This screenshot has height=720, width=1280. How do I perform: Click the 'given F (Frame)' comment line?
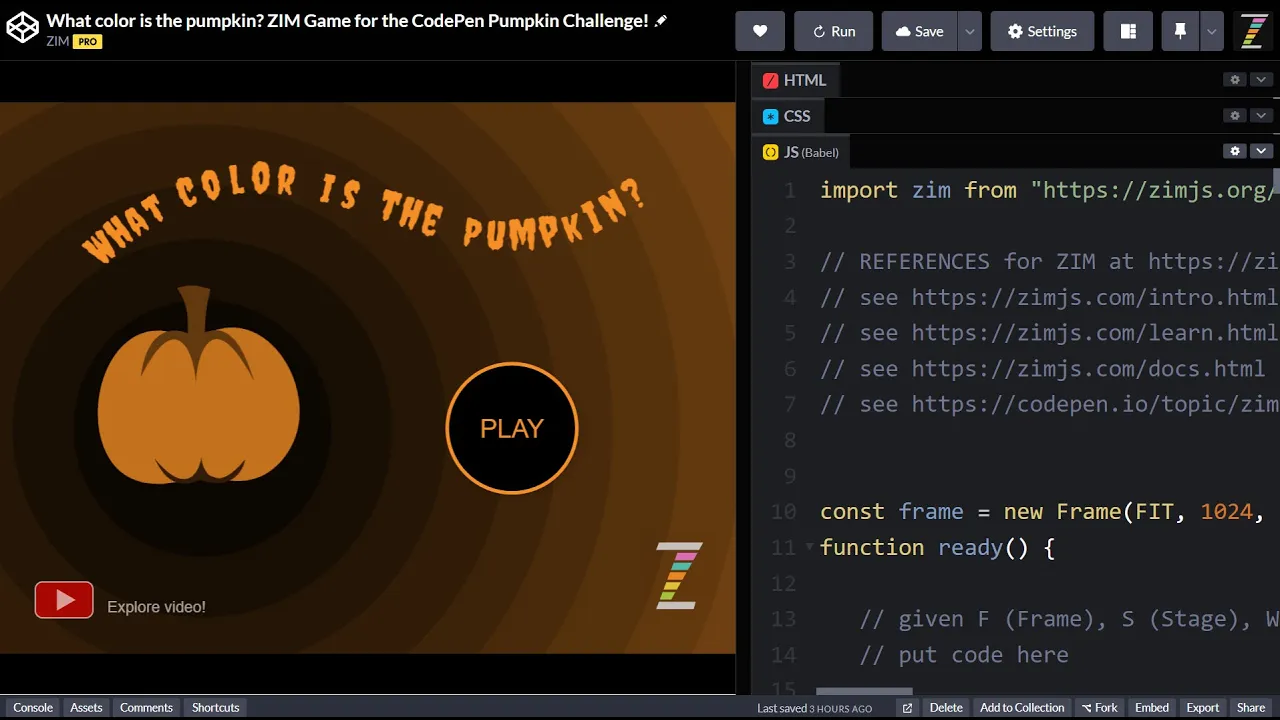[x=1068, y=619]
